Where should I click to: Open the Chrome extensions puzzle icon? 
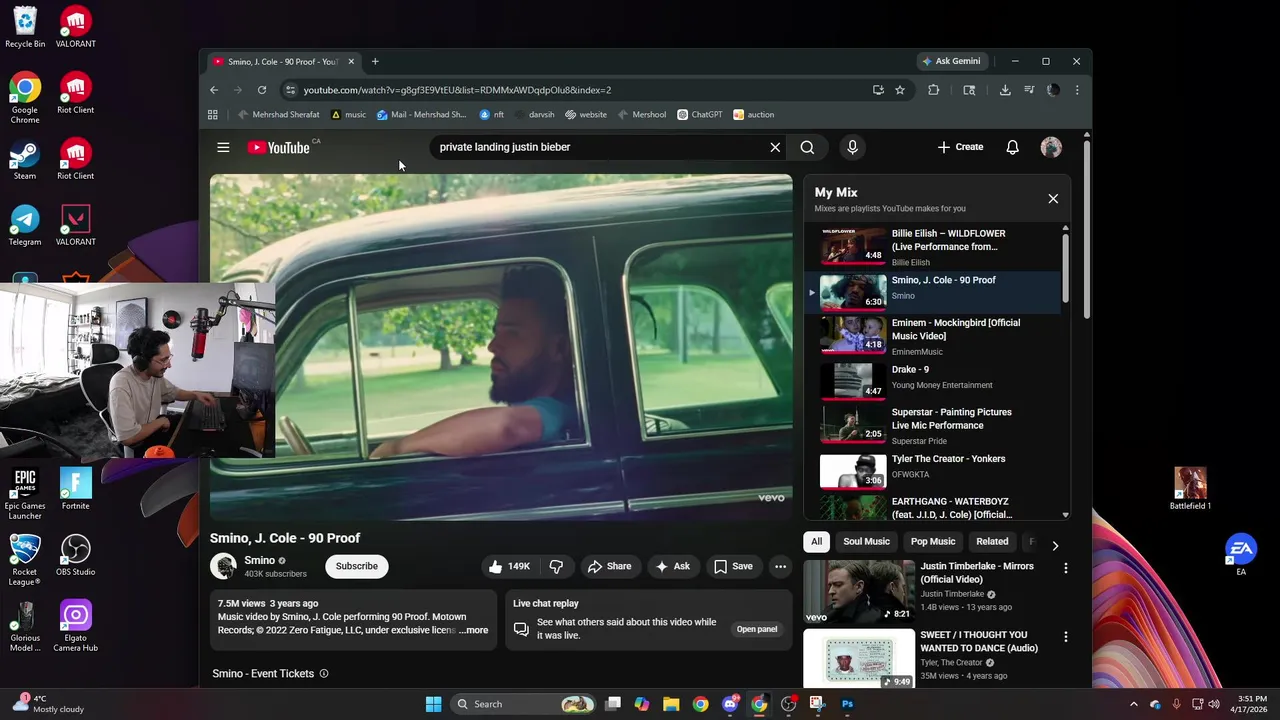933,90
